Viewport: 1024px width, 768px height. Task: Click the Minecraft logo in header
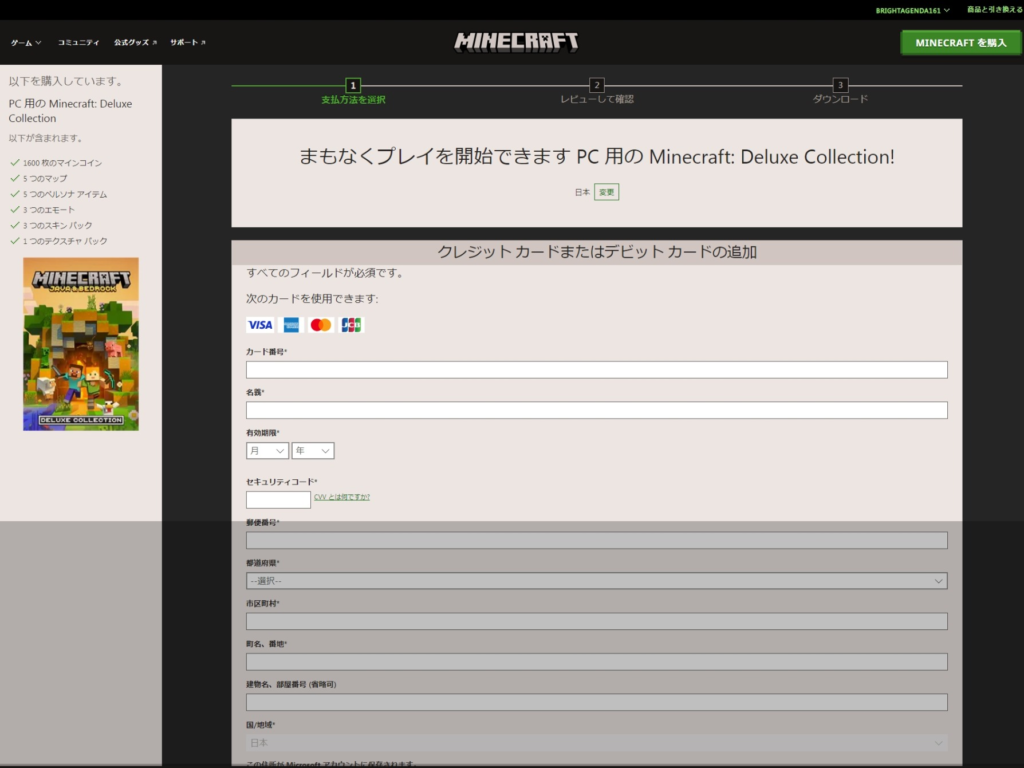pos(516,42)
